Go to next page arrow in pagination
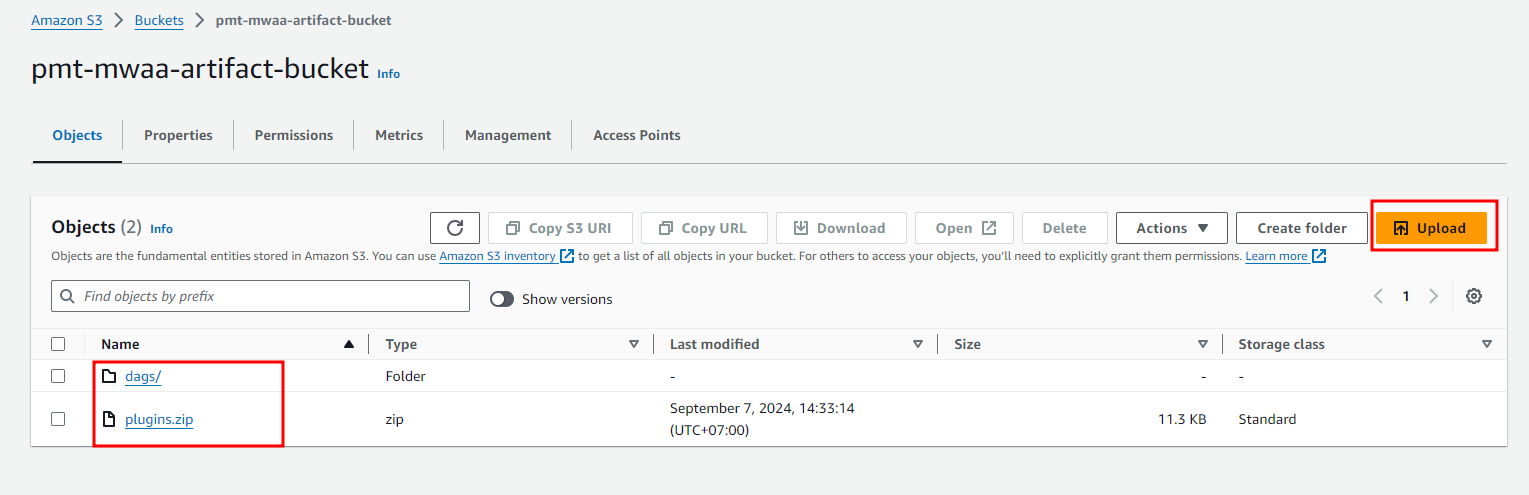1529x495 pixels. (x=1433, y=296)
